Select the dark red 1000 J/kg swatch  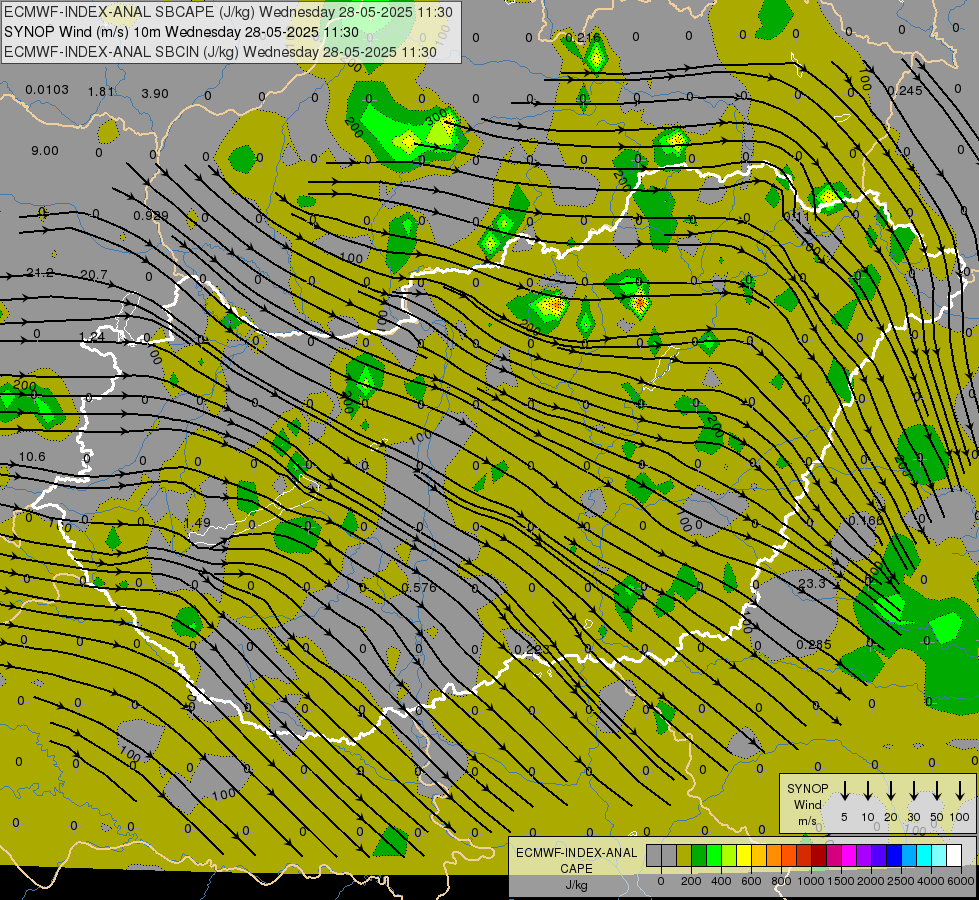[x=819, y=856]
